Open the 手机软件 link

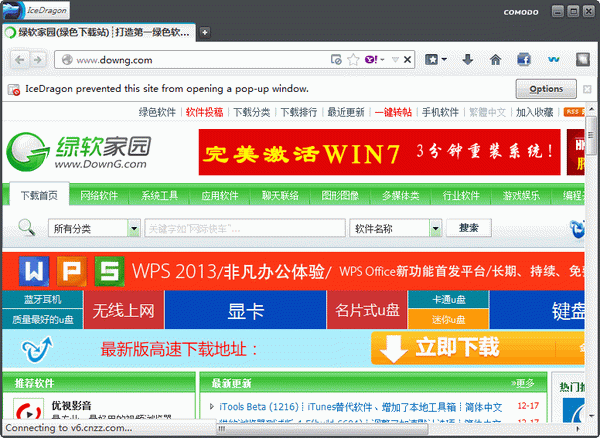(440, 112)
